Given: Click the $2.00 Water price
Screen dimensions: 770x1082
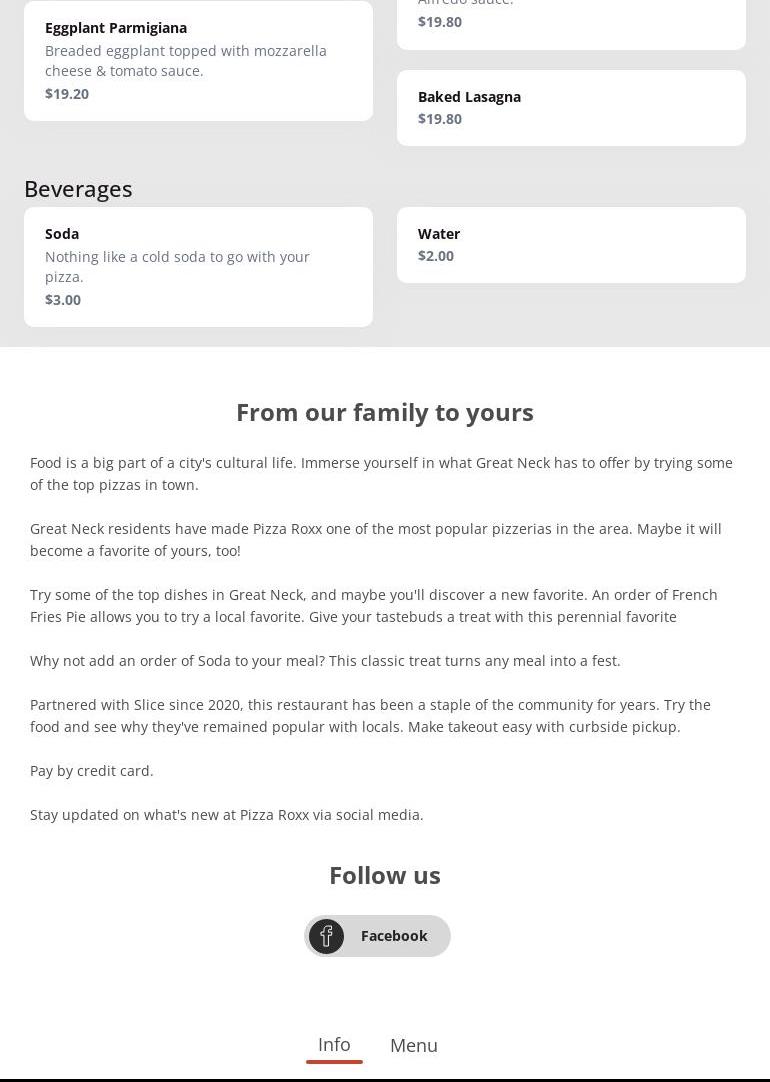Looking at the screenshot, I should tap(436, 256).
